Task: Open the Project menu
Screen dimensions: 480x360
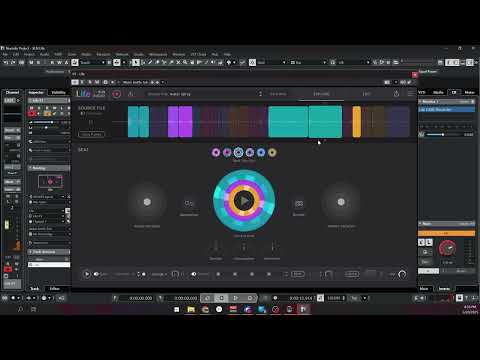Action: 29,54
